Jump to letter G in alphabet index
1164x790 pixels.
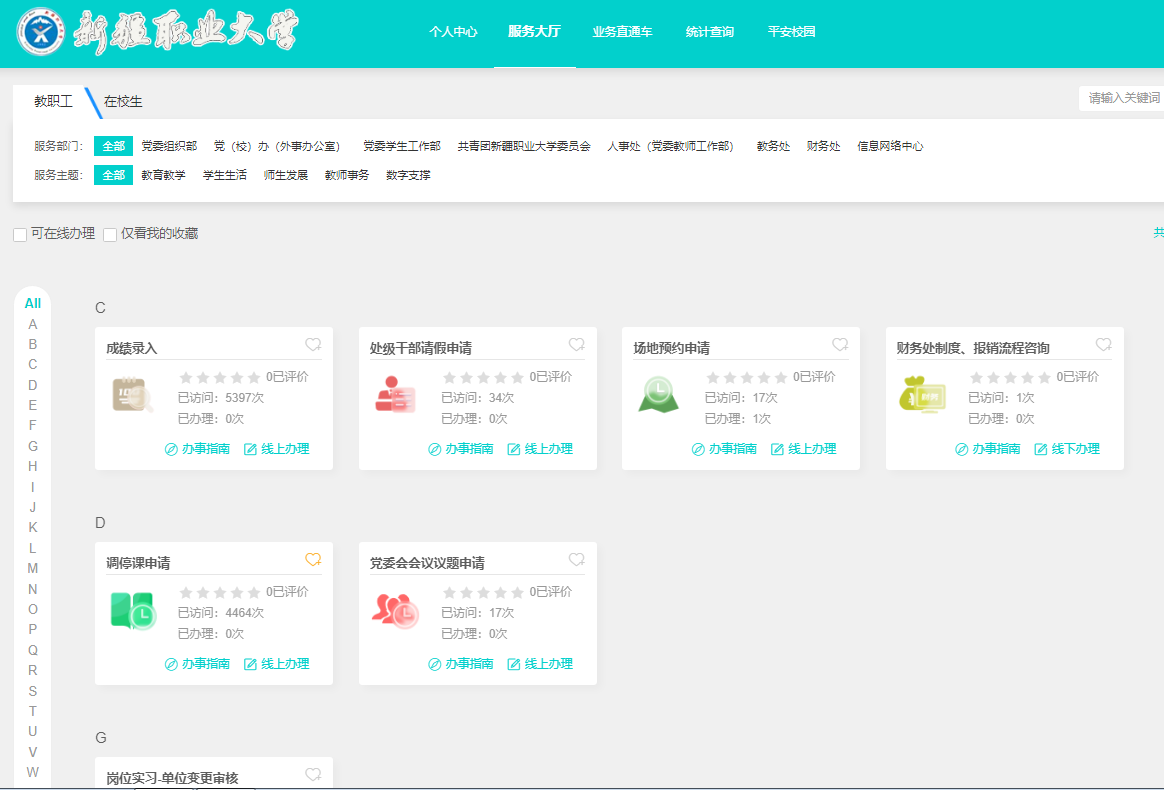pos(33,446)
